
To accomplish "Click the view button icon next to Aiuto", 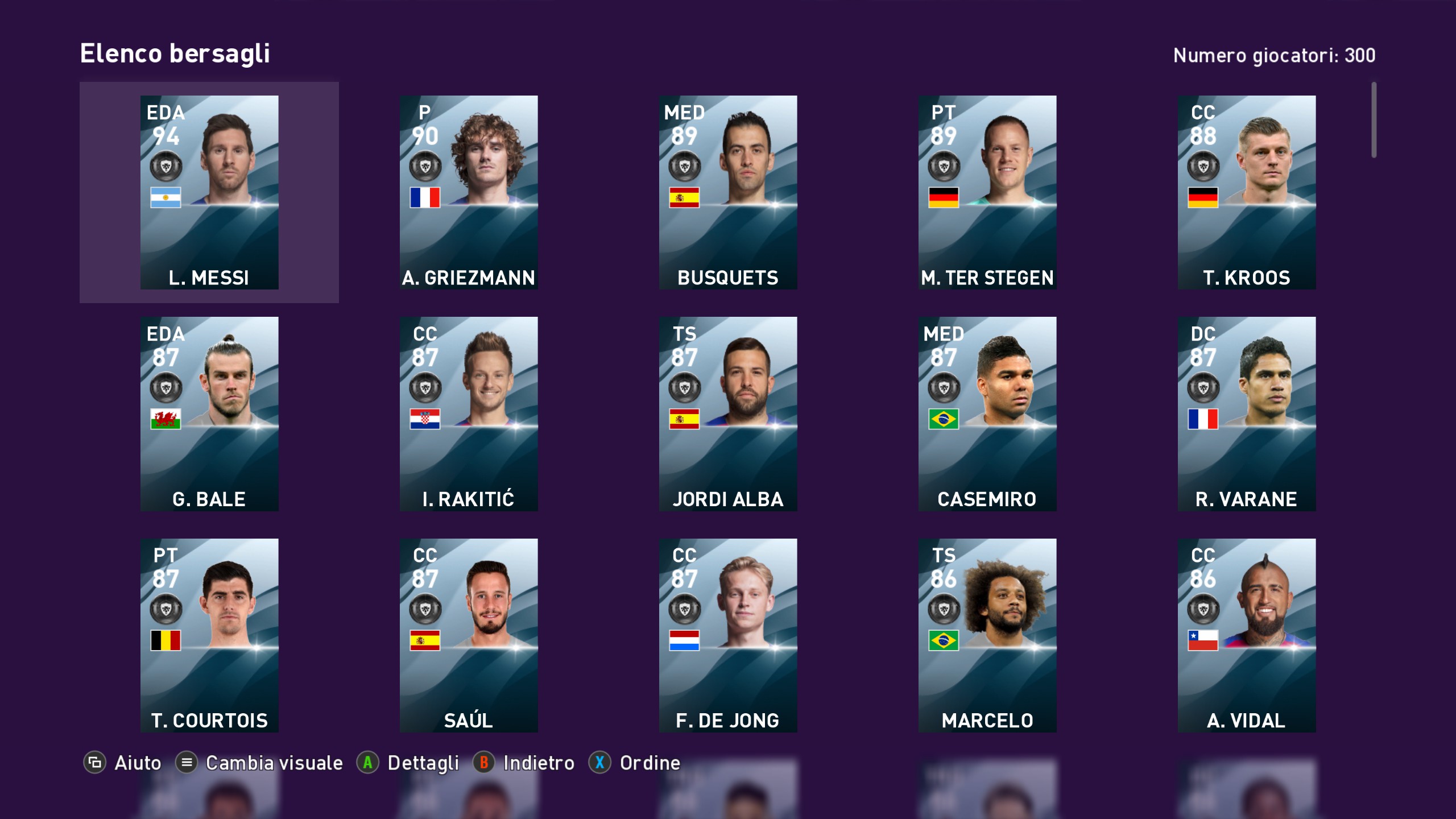I will 94,763.
